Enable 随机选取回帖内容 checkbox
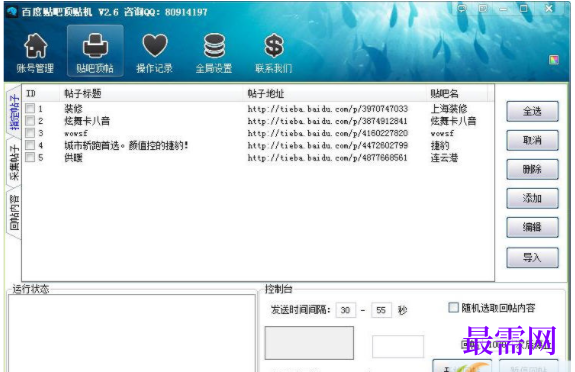Viewport: 575px width, 372px height. pyautogui.click(x=453, y=307)
